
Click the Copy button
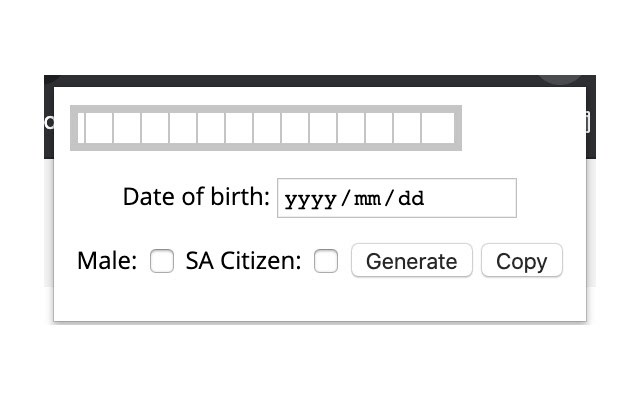[521, 261]
